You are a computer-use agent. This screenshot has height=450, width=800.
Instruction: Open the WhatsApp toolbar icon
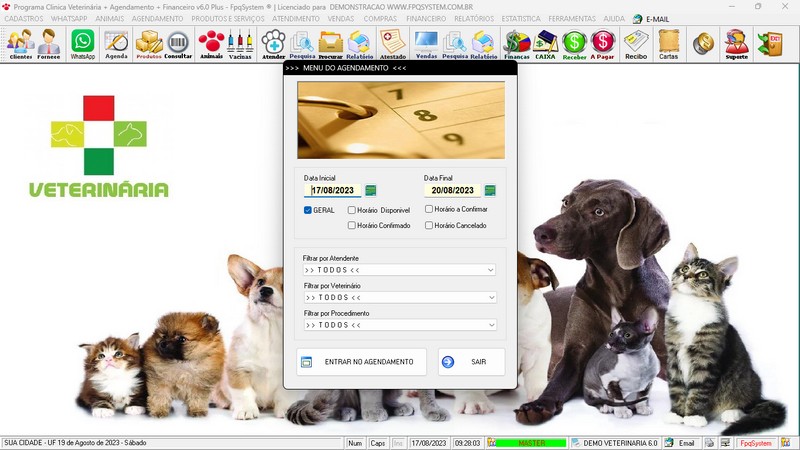[x=82, y=43]
